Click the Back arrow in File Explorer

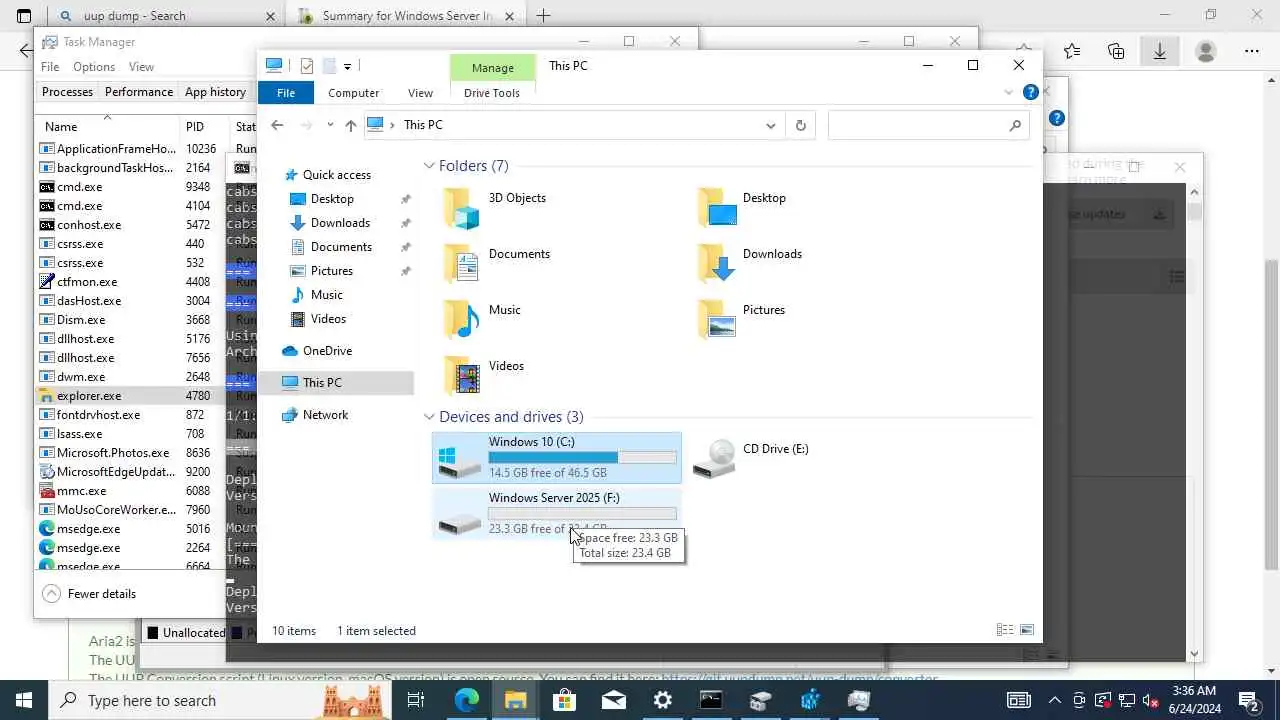click(277, 125)
